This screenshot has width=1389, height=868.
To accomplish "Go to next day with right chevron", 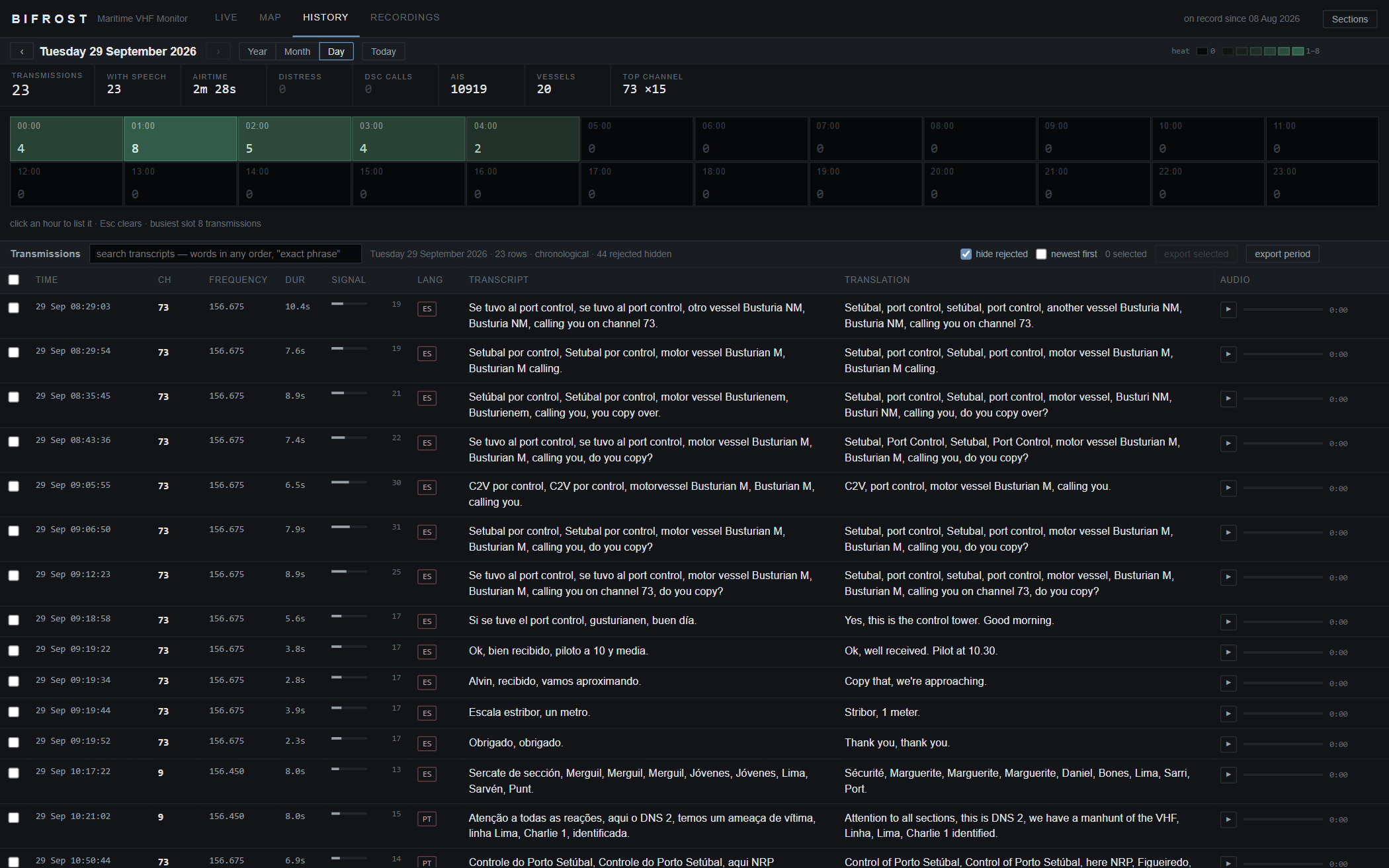I will [x=218, y=52].
